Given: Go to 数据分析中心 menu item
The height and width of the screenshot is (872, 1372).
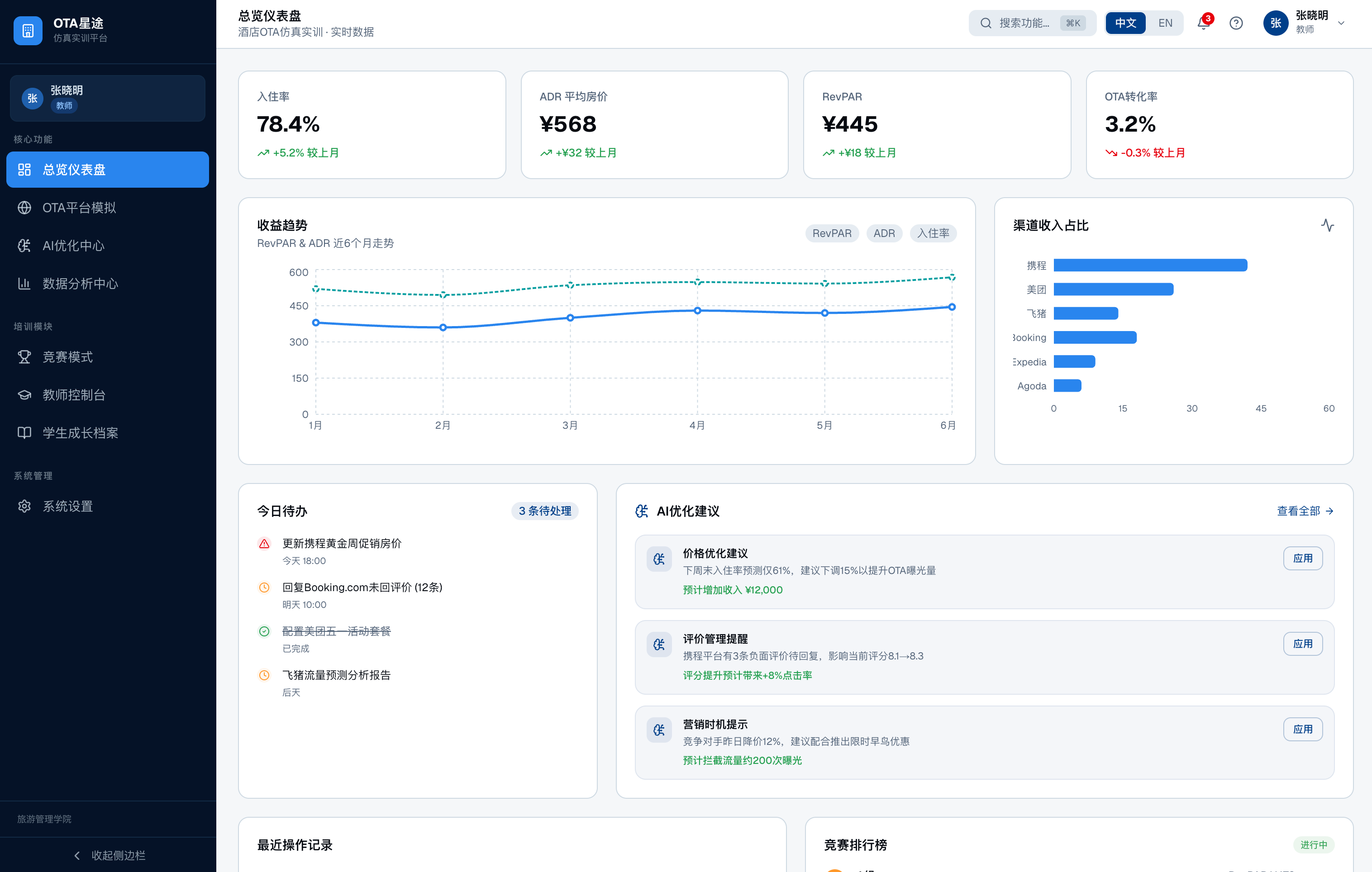Looking at the screenshot, I should (x=81, y=284).
